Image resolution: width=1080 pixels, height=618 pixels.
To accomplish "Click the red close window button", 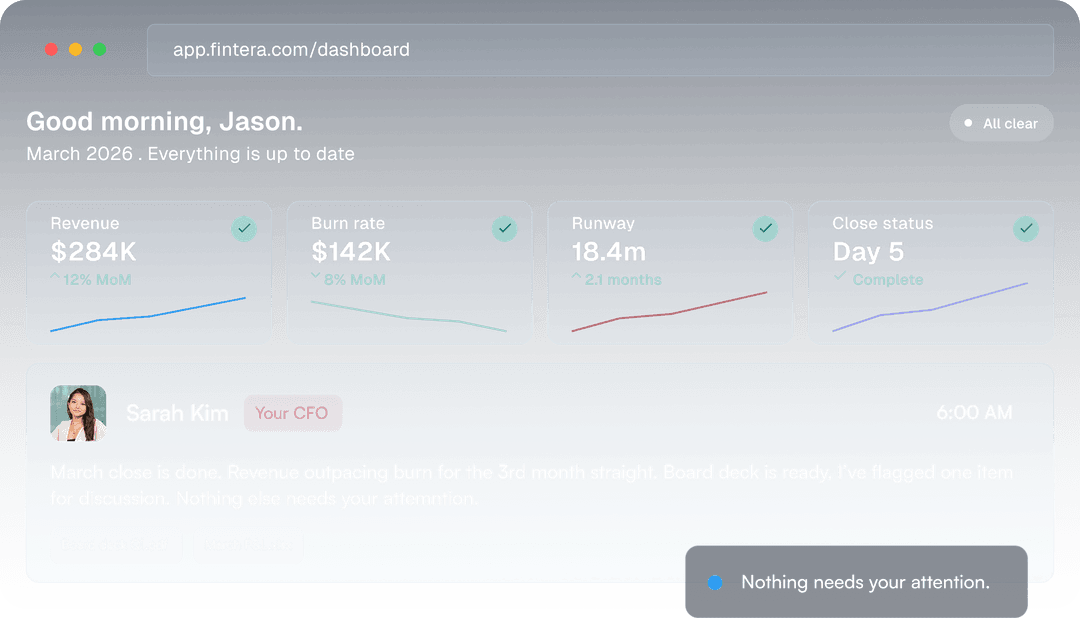I will point(51,50).
